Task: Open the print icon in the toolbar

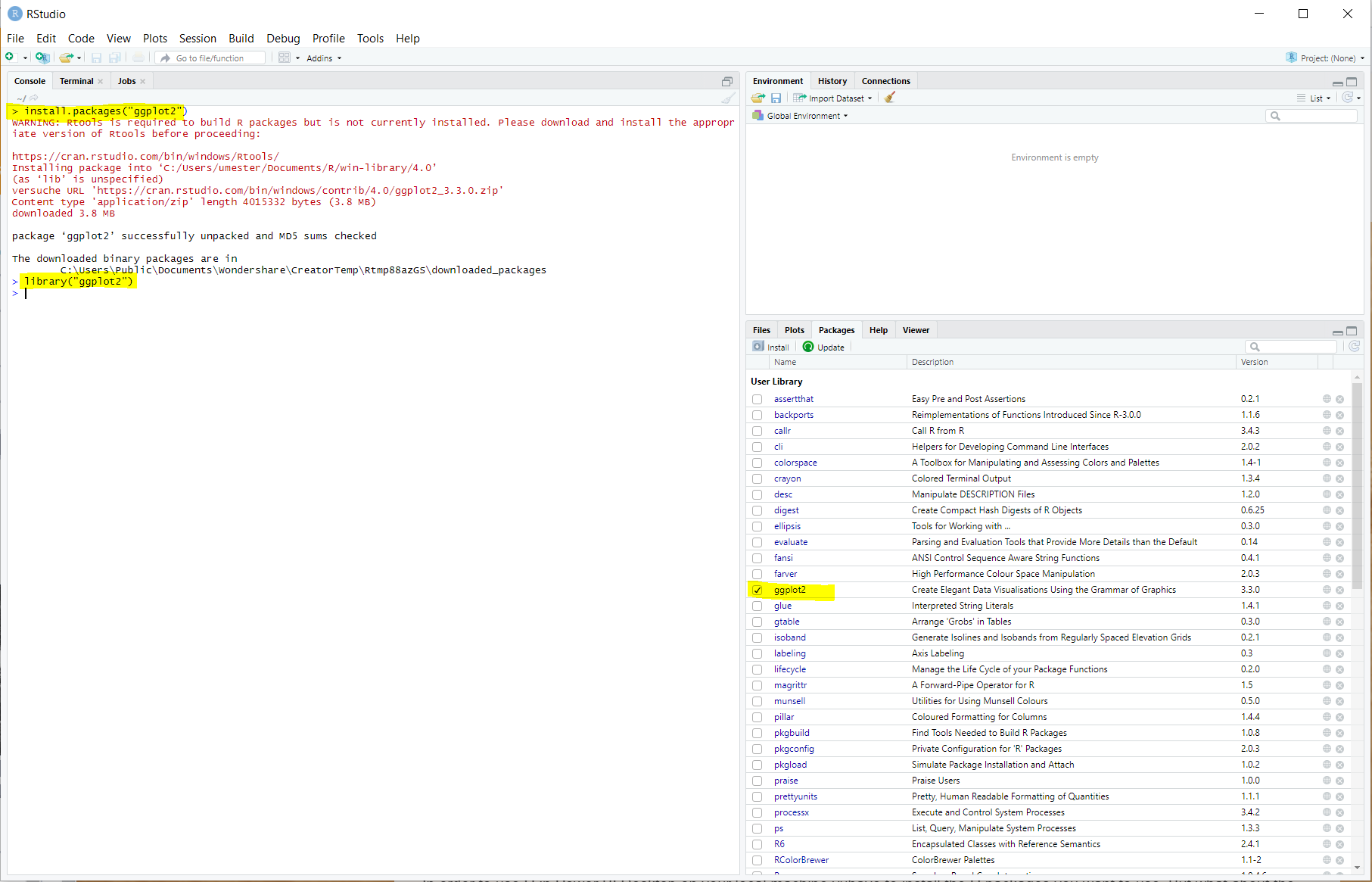Action: click(x=138, y=57)
